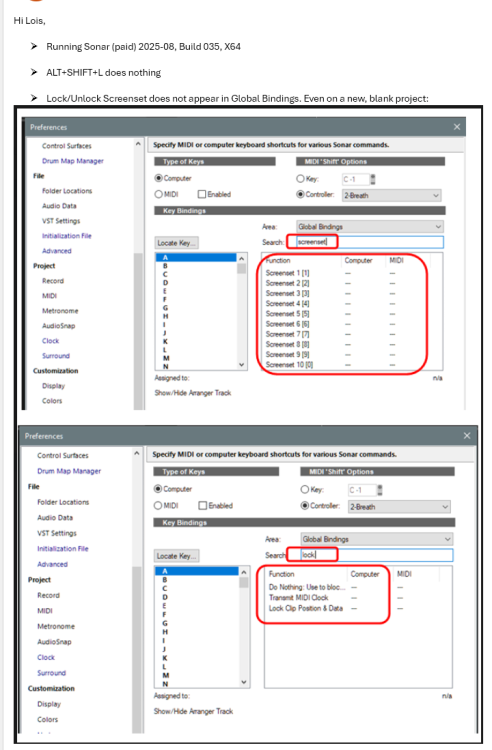Select Record in 'lock' Preferences window
Image resolution: width=492 pixels, height=750 pixels.
48,596
